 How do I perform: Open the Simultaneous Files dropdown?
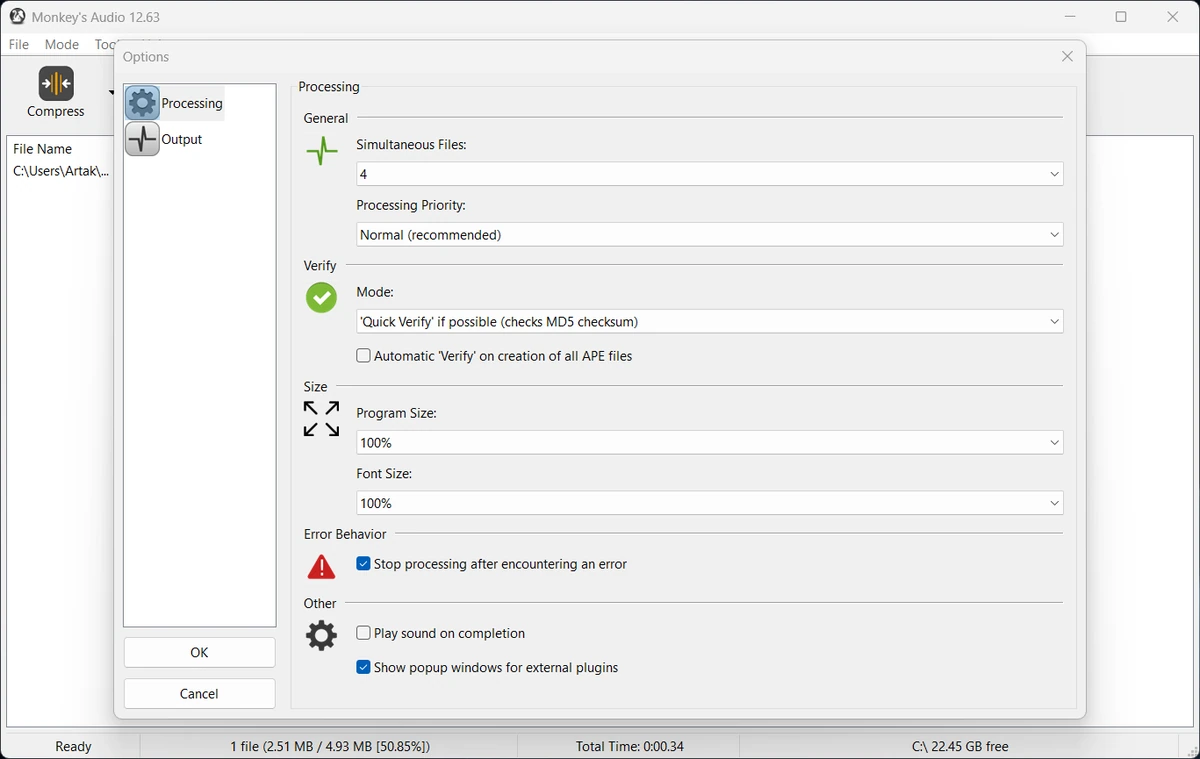710,174
